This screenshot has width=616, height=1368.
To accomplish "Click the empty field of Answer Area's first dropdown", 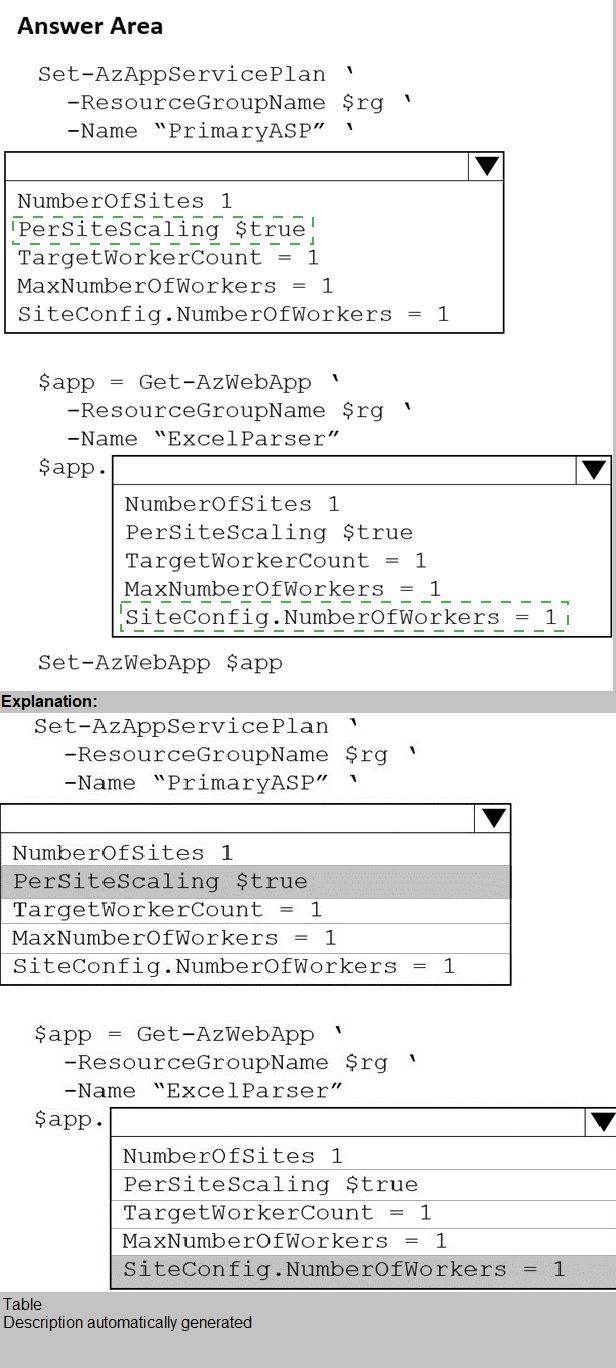I will tap(237, 166).
